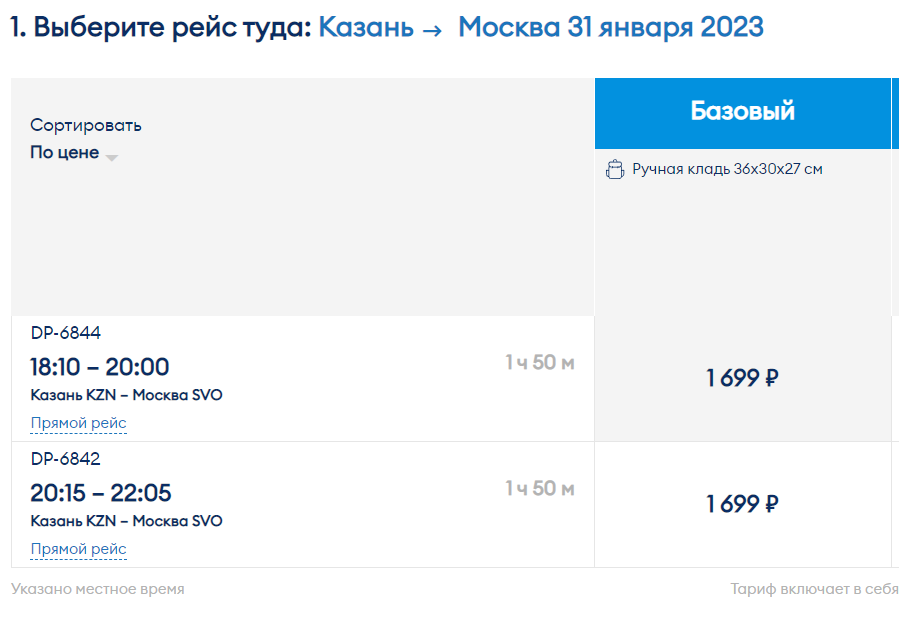Select flight number DP-6844
Viewport: 899px width, 627px height.
click(65, 333)
